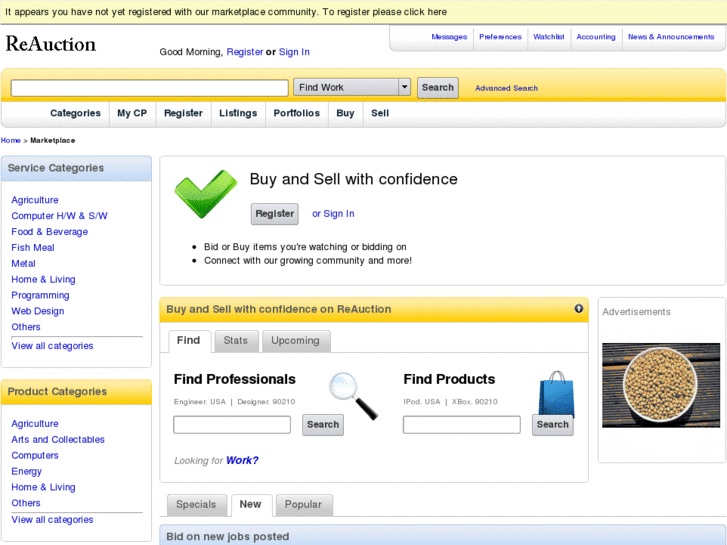Image resolution: width=727 pixels, height=545 pixels.
Task: Click the advertisement bowl image
Action: (660, 385)
